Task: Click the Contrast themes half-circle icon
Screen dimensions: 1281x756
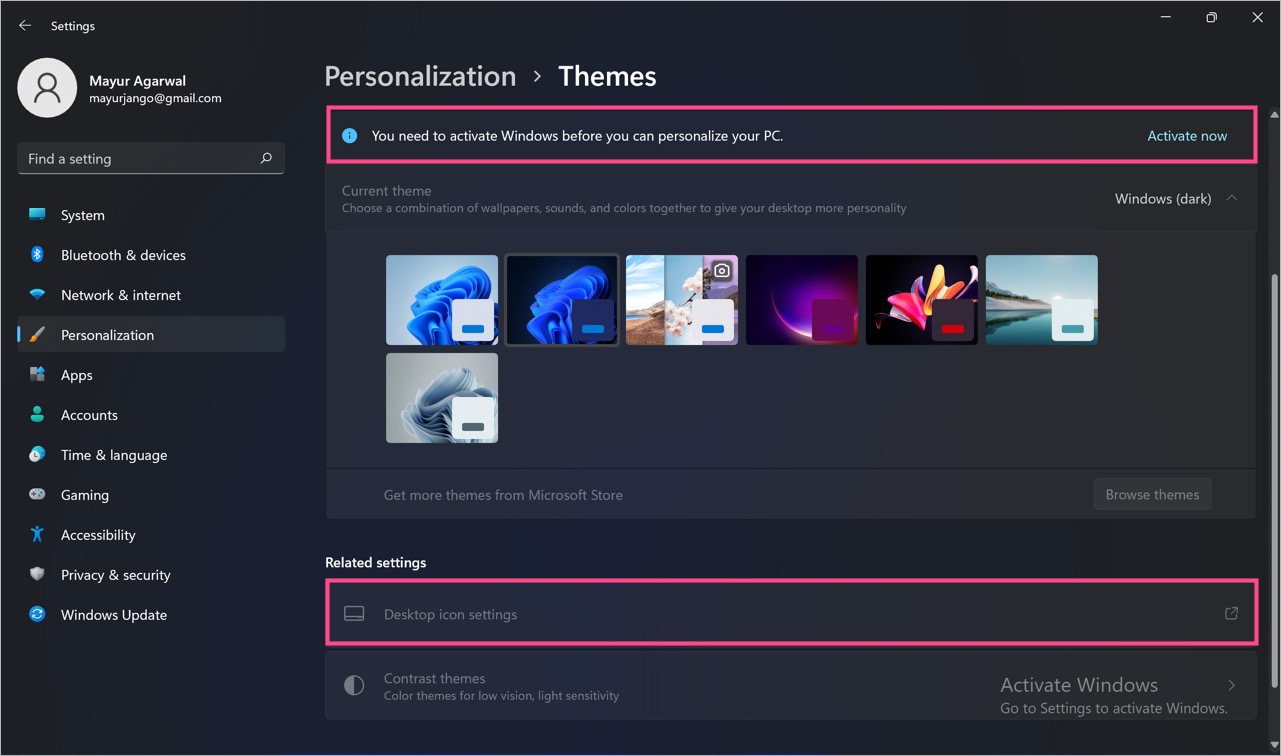Action: click(x=354, y=686)
